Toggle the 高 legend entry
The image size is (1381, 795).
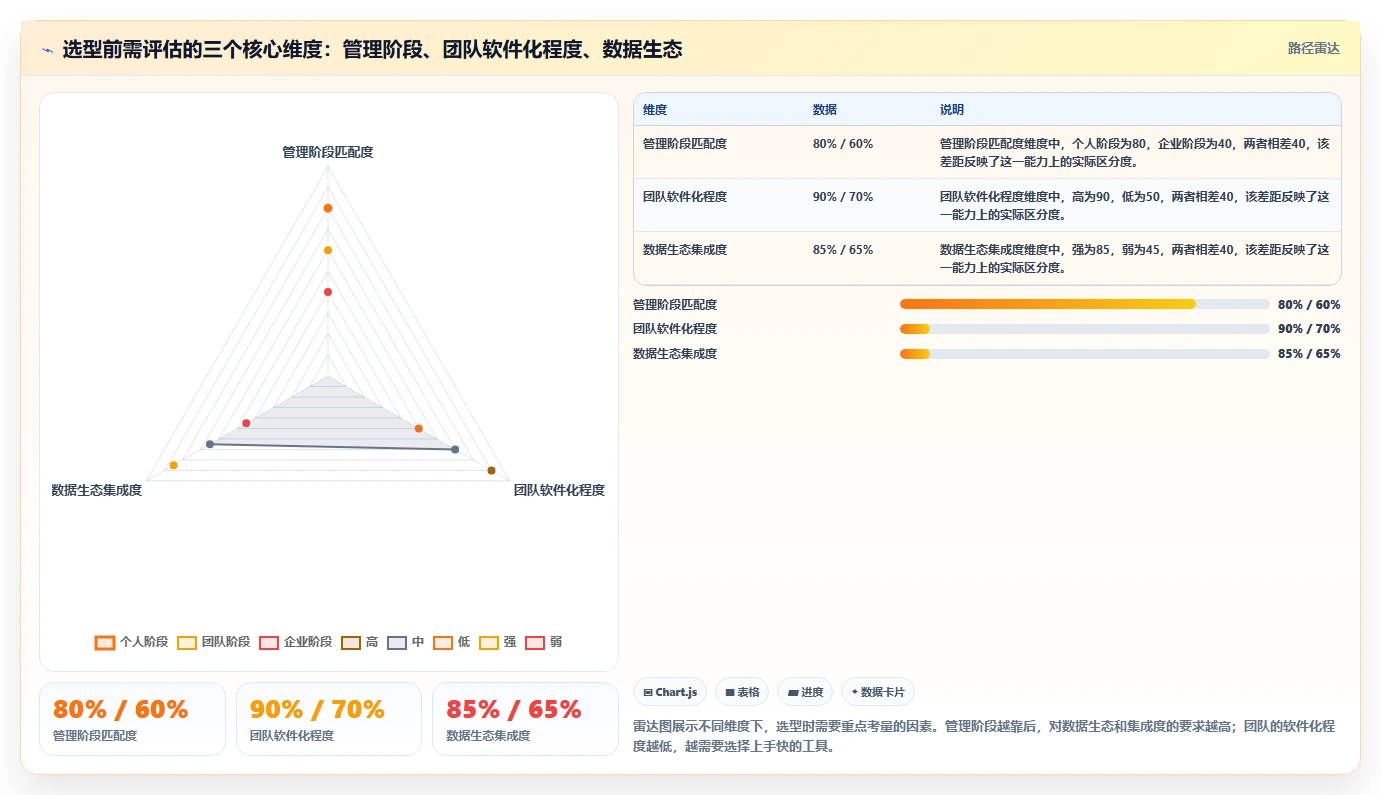pyautogui.click(x=359, y=642)
